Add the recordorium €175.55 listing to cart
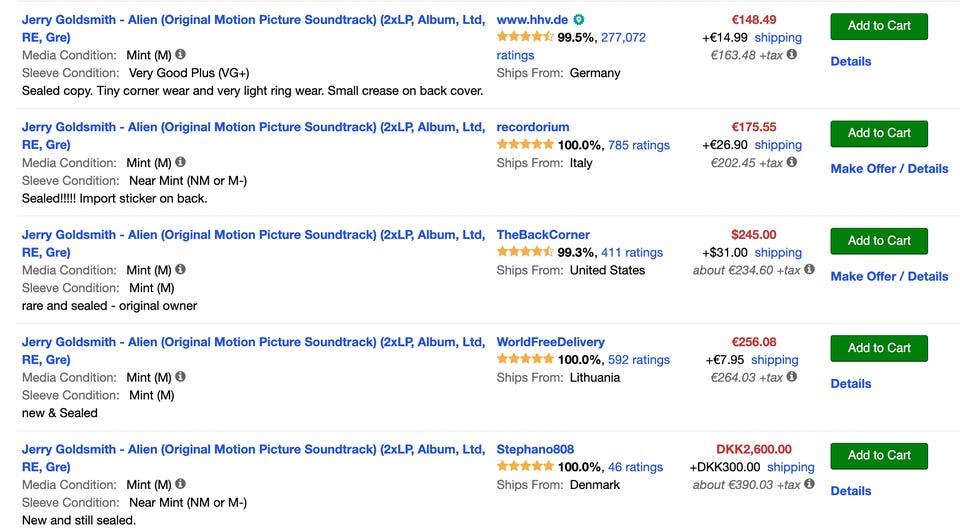Viewport: 960px width, 532px height. [x=878, y=133]
